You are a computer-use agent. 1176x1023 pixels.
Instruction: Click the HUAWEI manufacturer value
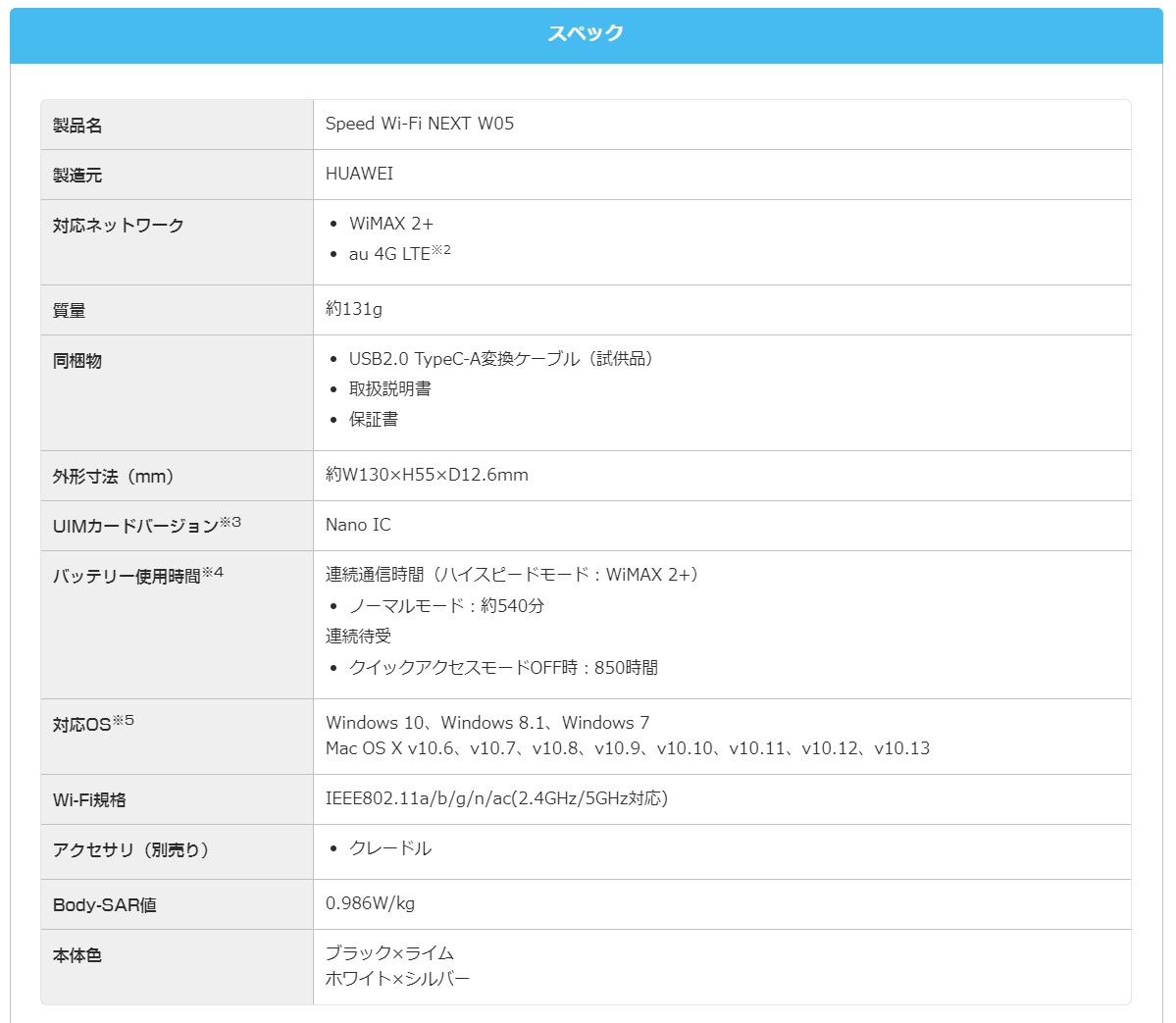pos(359,174)
